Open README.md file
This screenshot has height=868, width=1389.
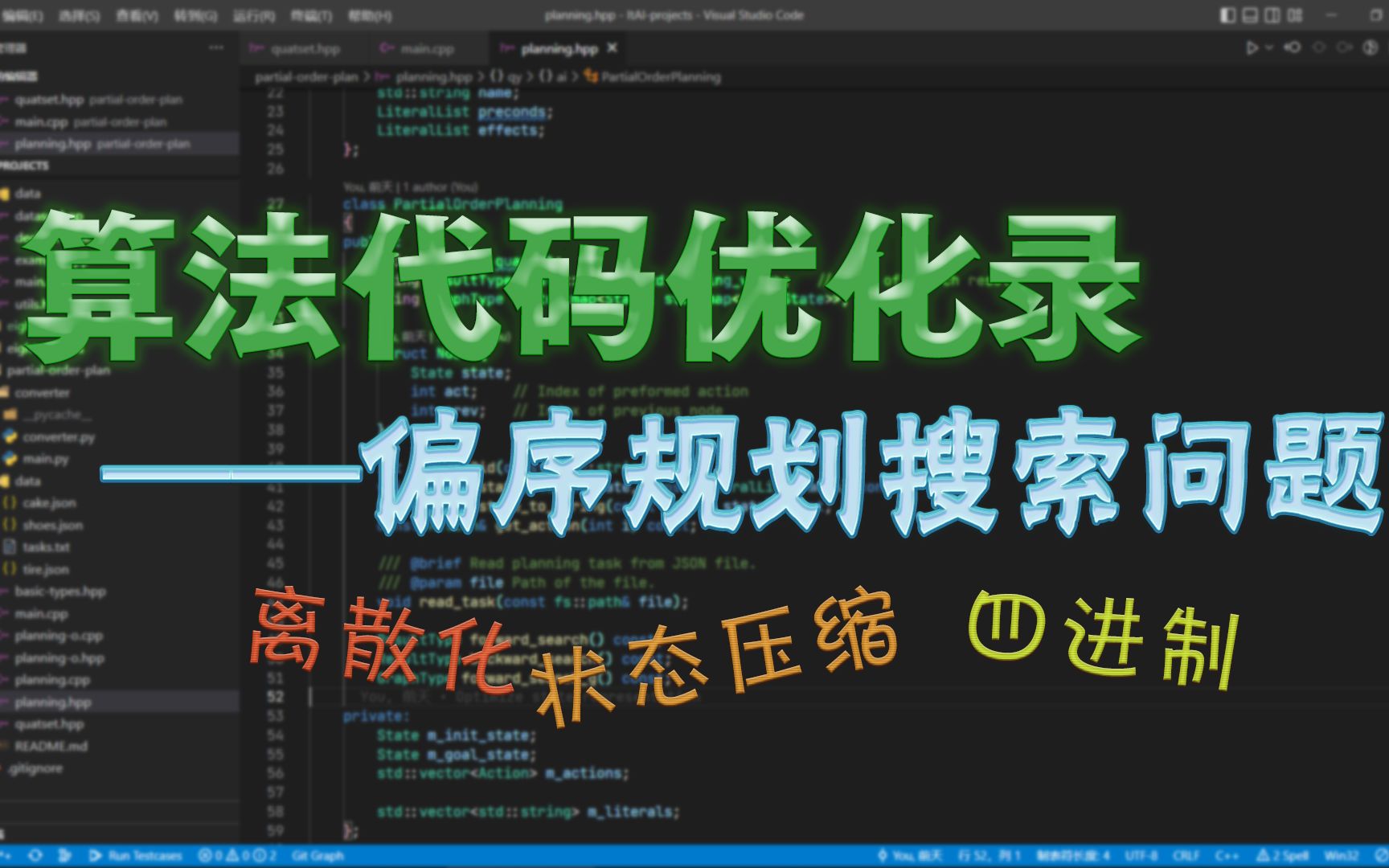click(121, 747)
